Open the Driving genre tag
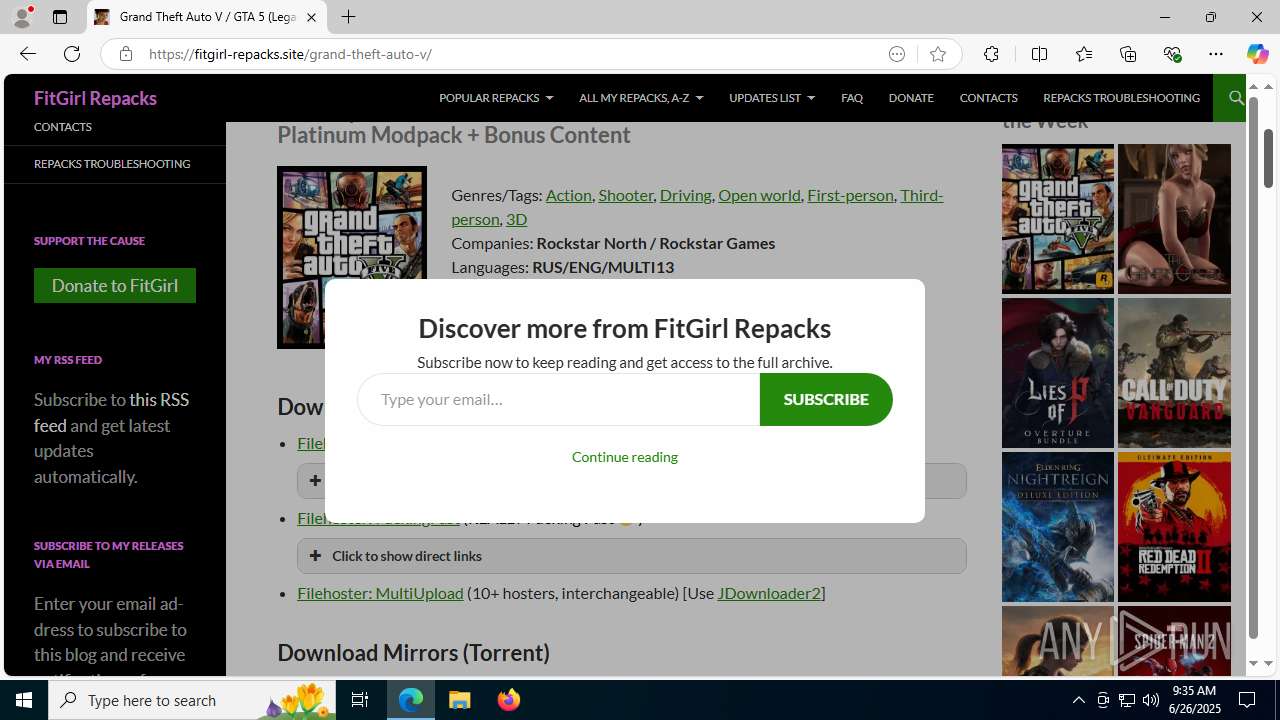Screen dimensions: 1280x720 tap(686, 195)
